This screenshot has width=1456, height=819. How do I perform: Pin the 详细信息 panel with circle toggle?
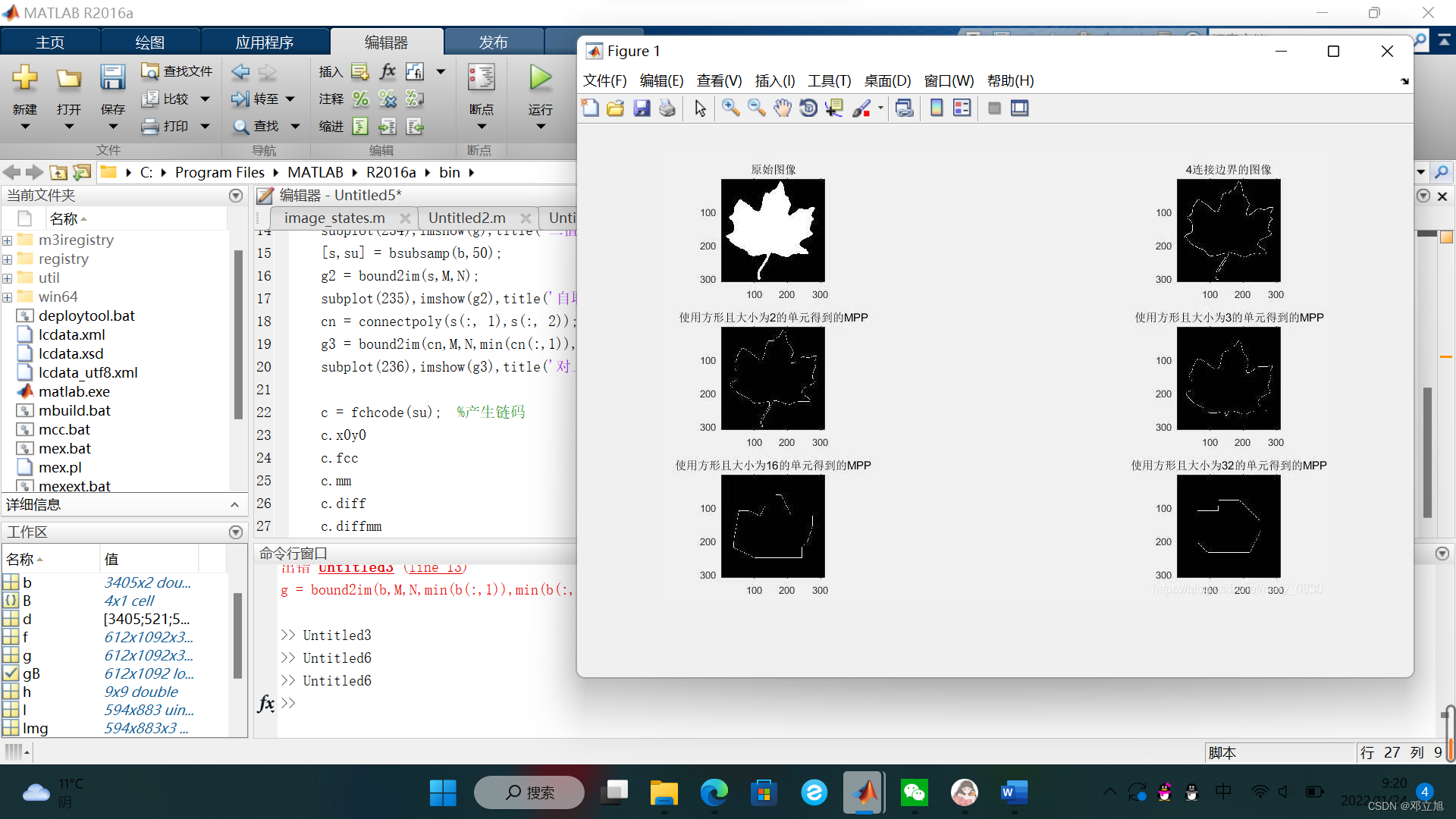coord(234,505)
